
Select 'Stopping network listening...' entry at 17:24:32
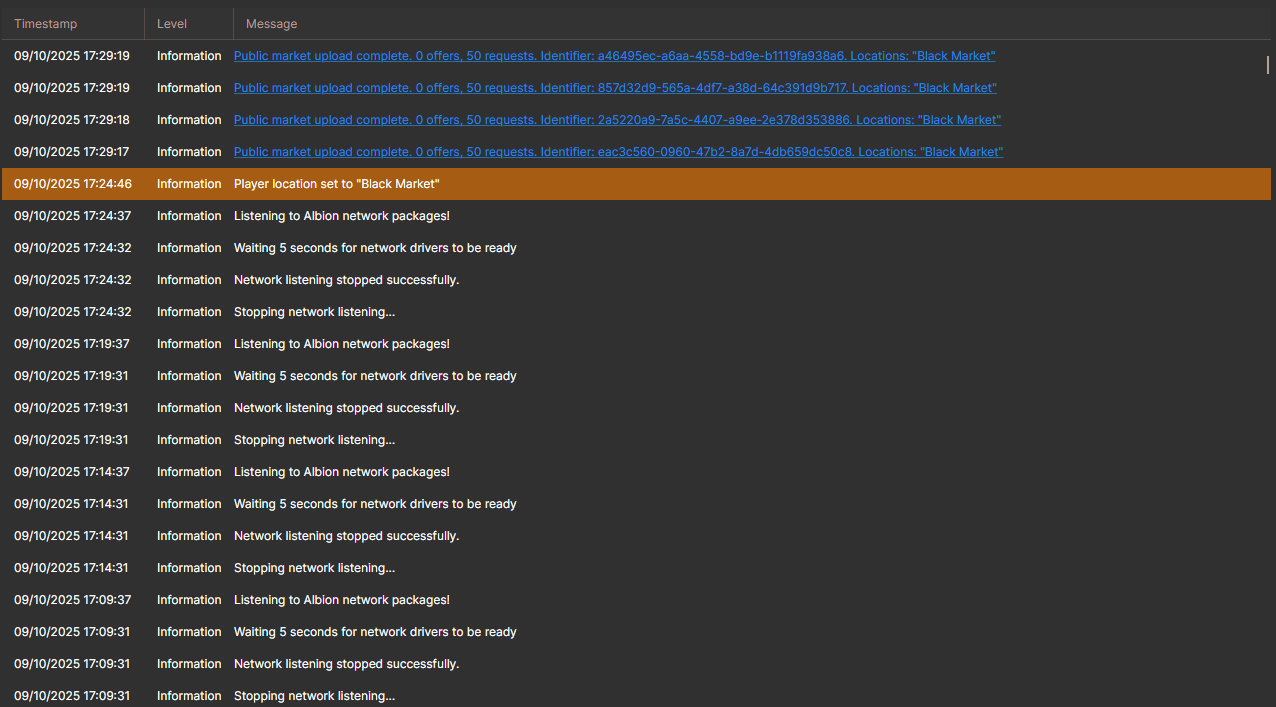coord(314,312)
